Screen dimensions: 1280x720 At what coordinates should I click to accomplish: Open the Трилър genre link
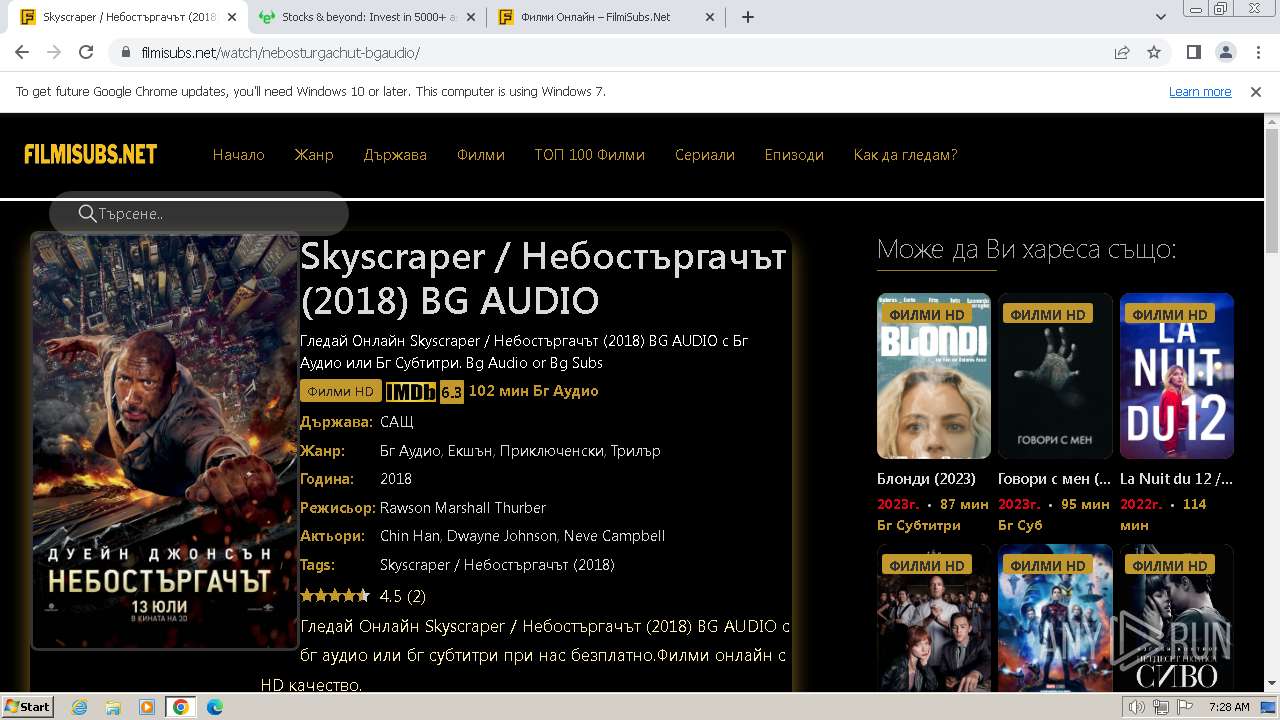(636, 450)
